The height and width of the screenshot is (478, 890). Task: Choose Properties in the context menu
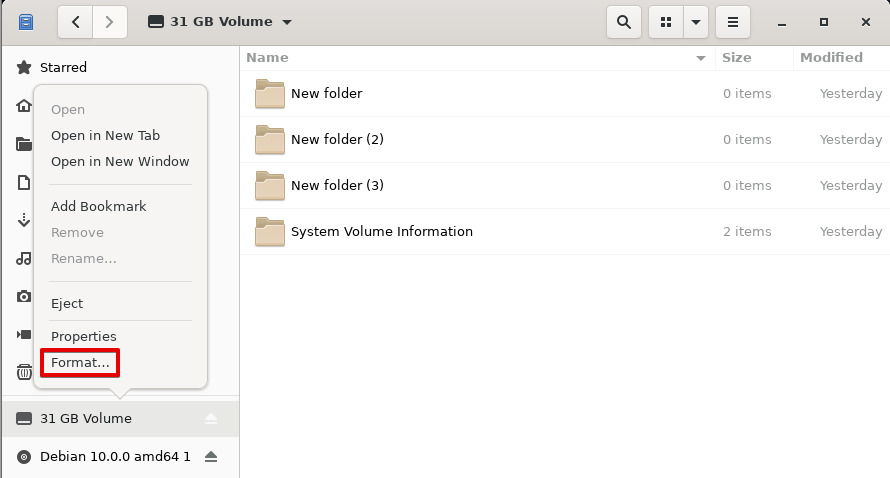84,337
